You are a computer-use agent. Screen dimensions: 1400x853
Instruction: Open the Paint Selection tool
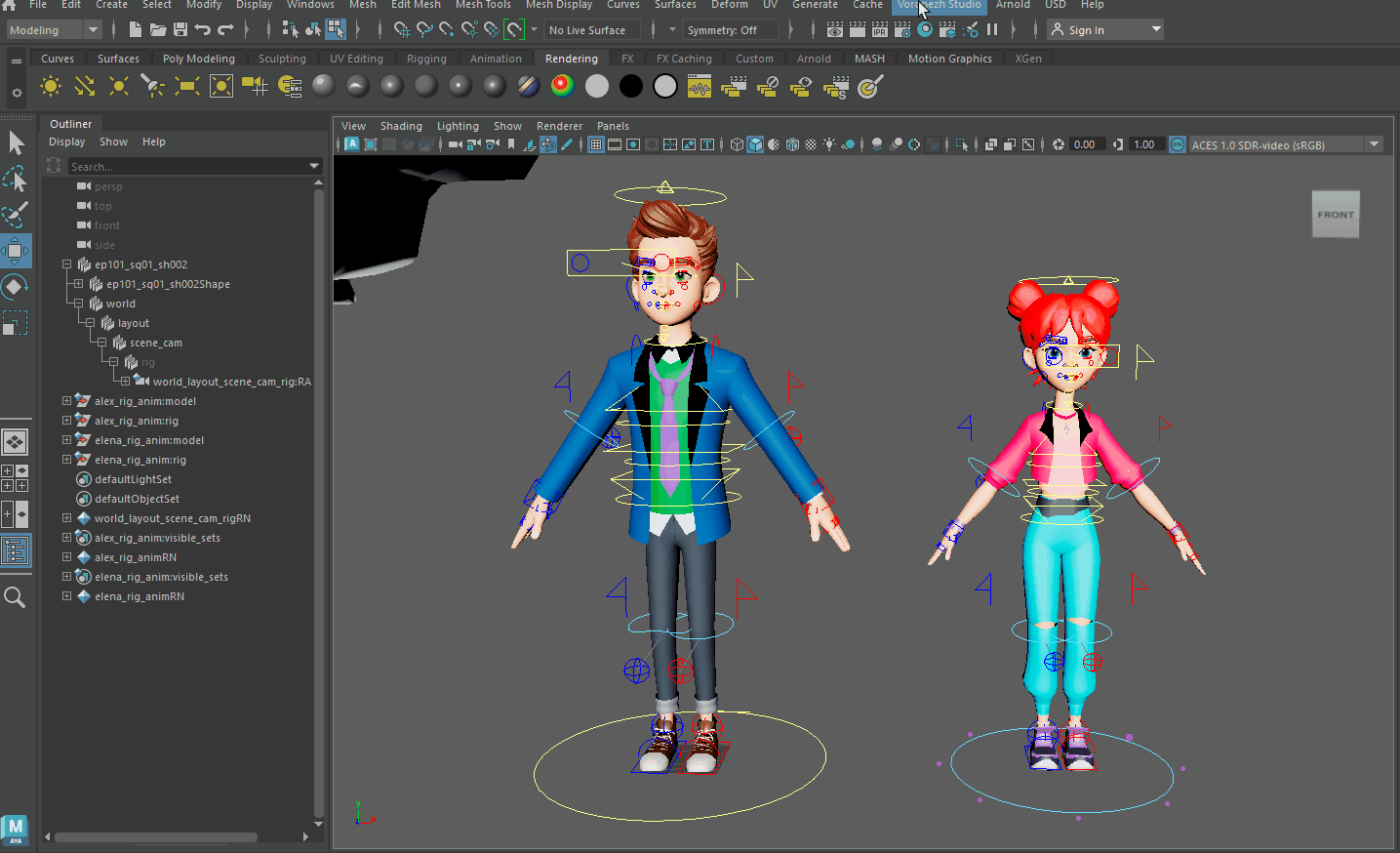pos(16,215)
